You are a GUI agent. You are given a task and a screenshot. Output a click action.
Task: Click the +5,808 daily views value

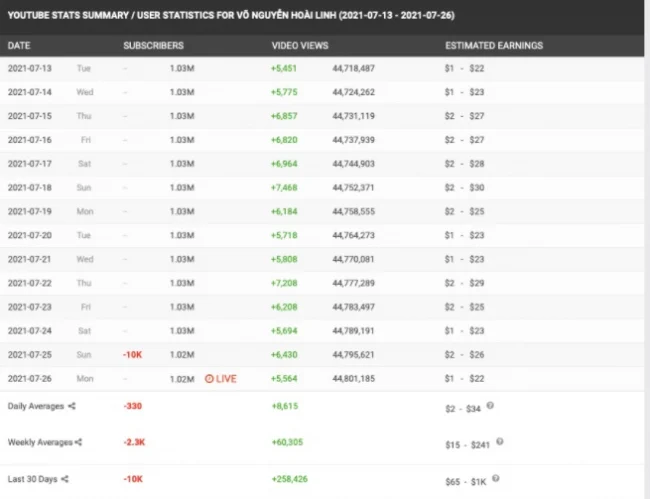point(284,259)
